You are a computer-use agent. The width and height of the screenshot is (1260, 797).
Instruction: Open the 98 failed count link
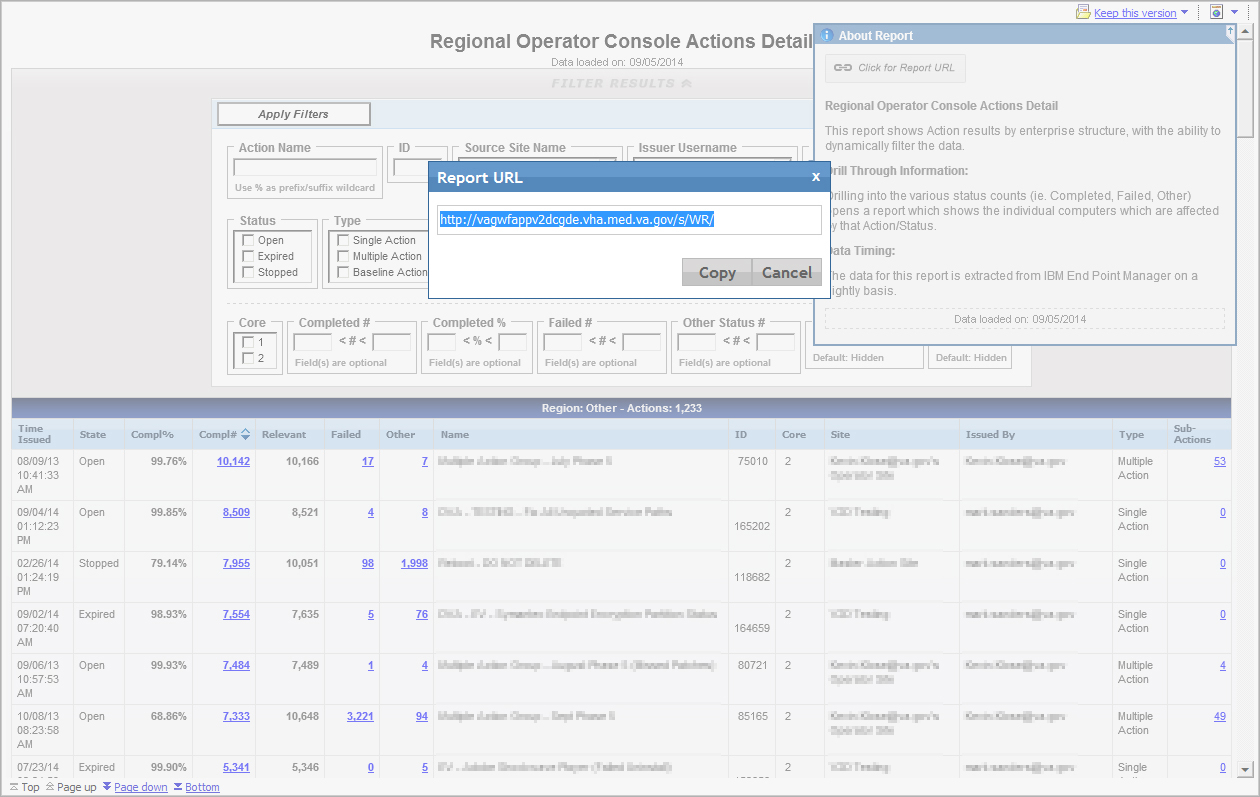368,563
